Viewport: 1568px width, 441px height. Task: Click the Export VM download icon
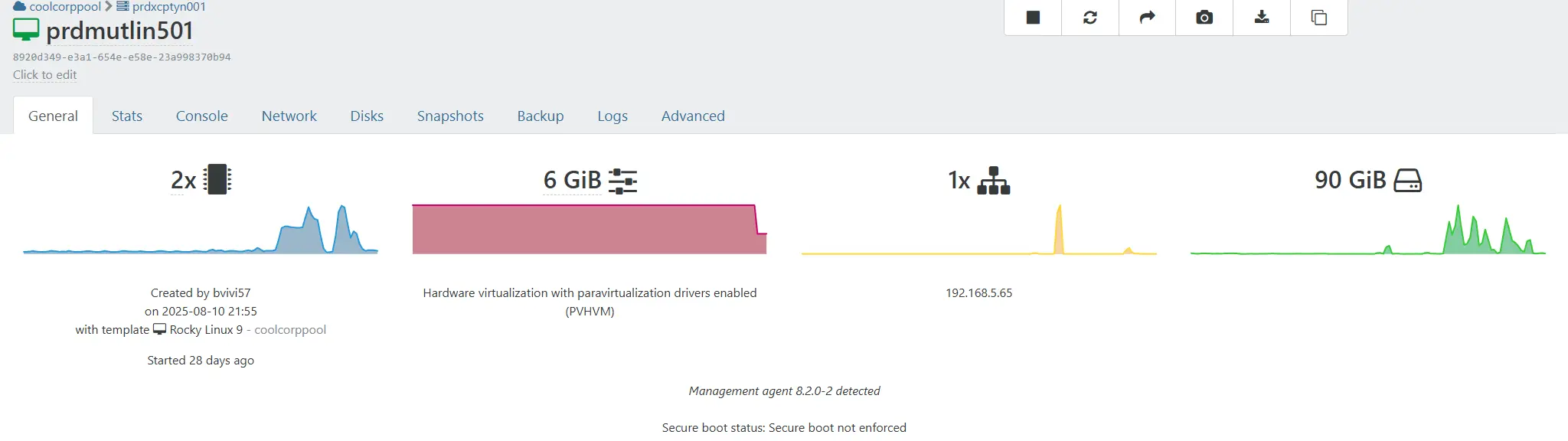tap(1262, 18)
